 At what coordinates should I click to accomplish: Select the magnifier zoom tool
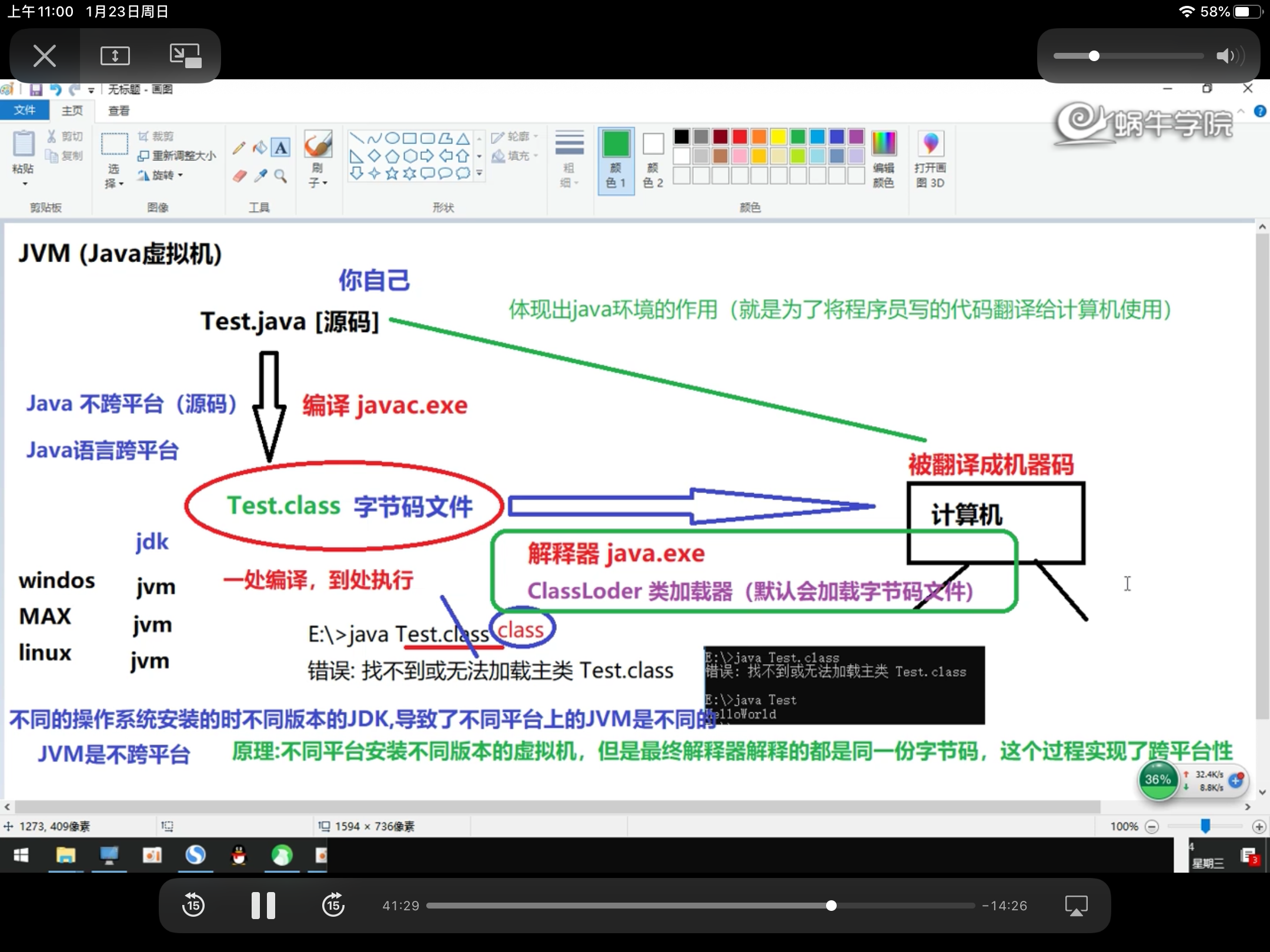tap(281, 176)
